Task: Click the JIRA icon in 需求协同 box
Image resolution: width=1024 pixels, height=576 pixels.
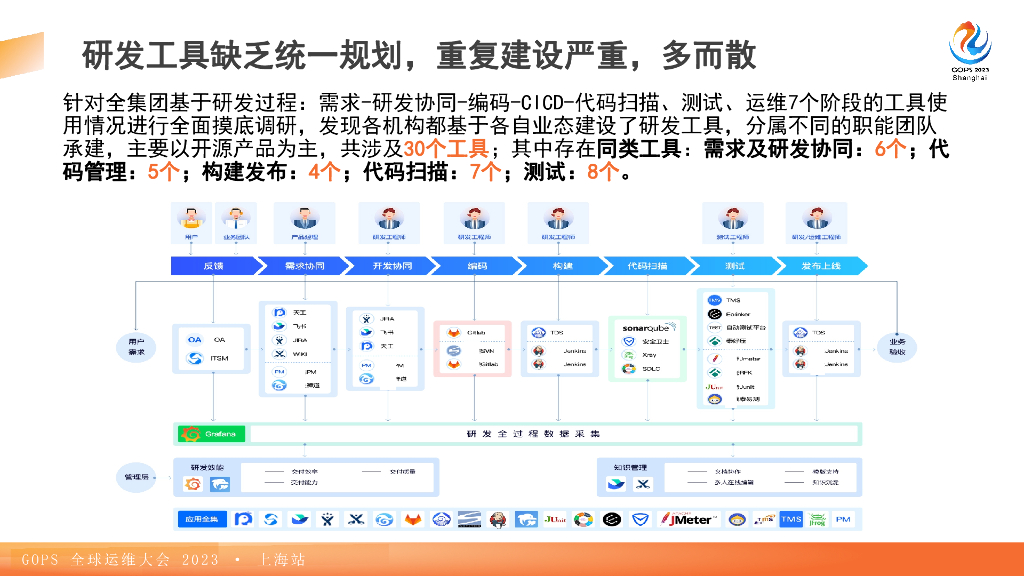Action: click(x=280, y=340)
